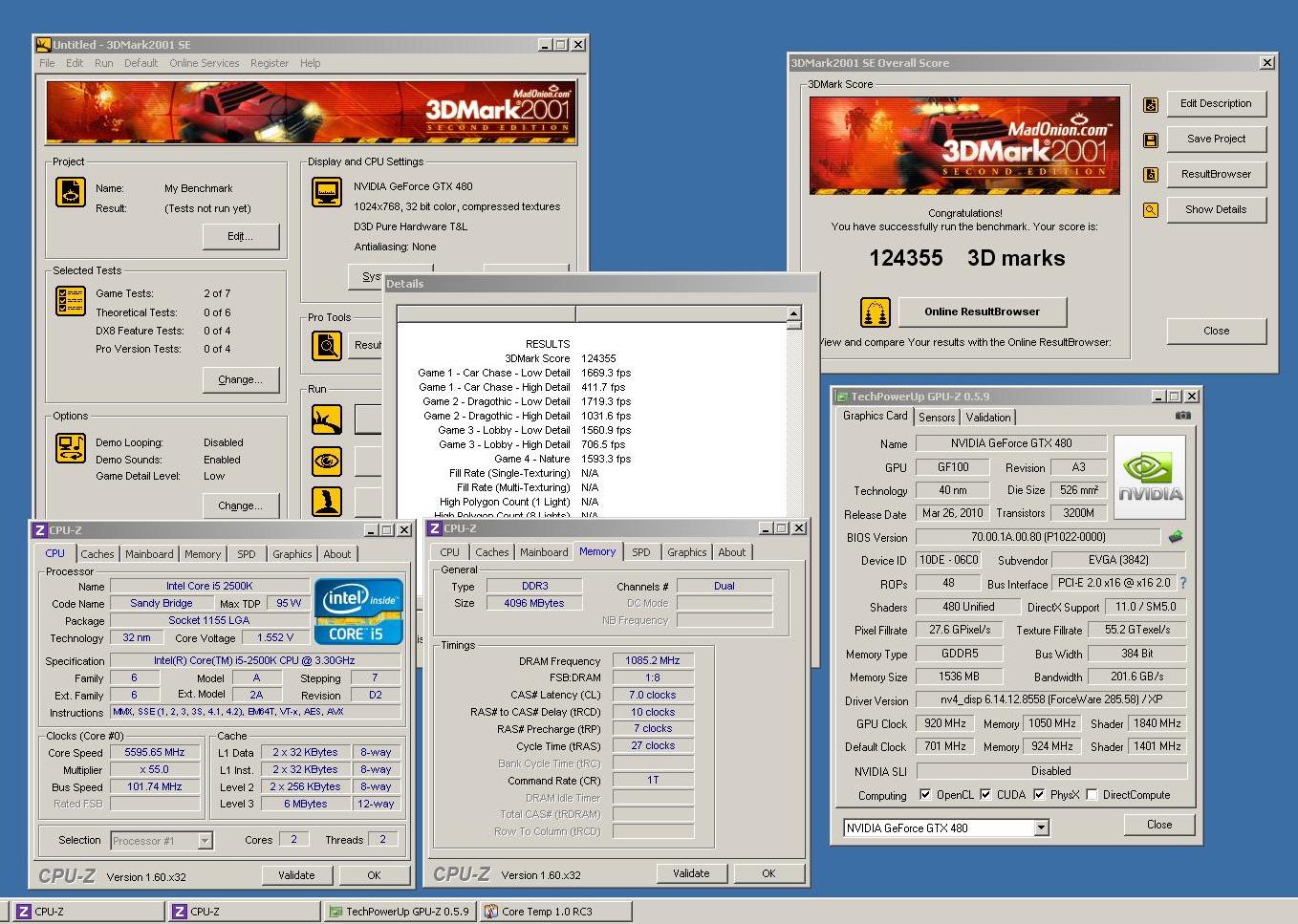
Task: Click the Intel Core i5 logo in CPU-Z
Action: click(x=358, y=611)
